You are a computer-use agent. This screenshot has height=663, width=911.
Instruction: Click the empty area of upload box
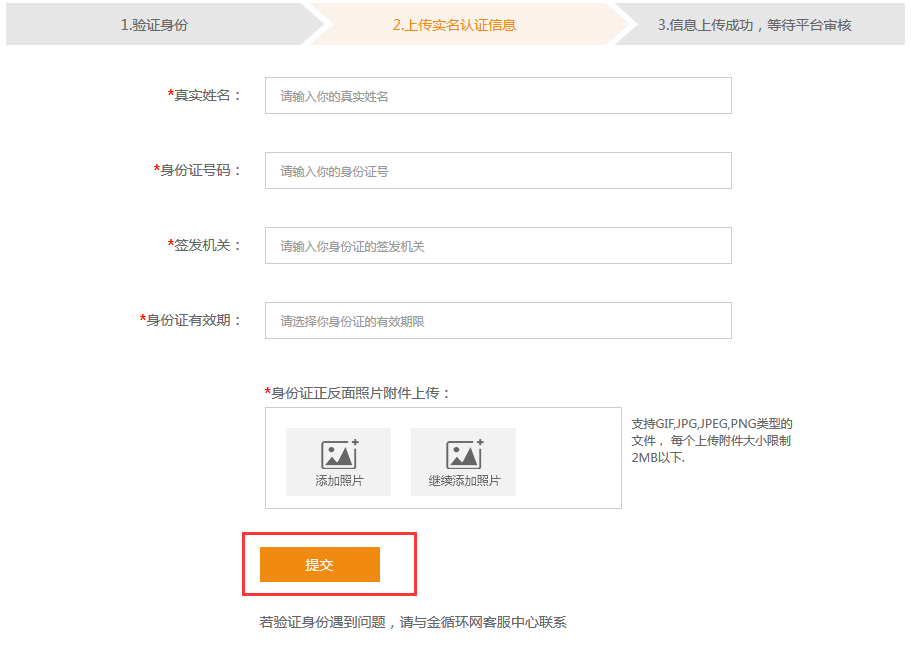coord(568,458)
